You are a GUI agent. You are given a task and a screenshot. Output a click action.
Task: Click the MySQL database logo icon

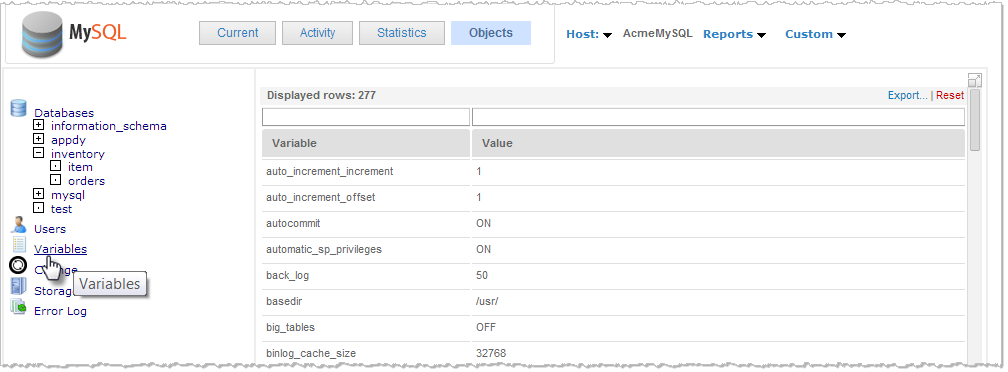tap(41, 34)
